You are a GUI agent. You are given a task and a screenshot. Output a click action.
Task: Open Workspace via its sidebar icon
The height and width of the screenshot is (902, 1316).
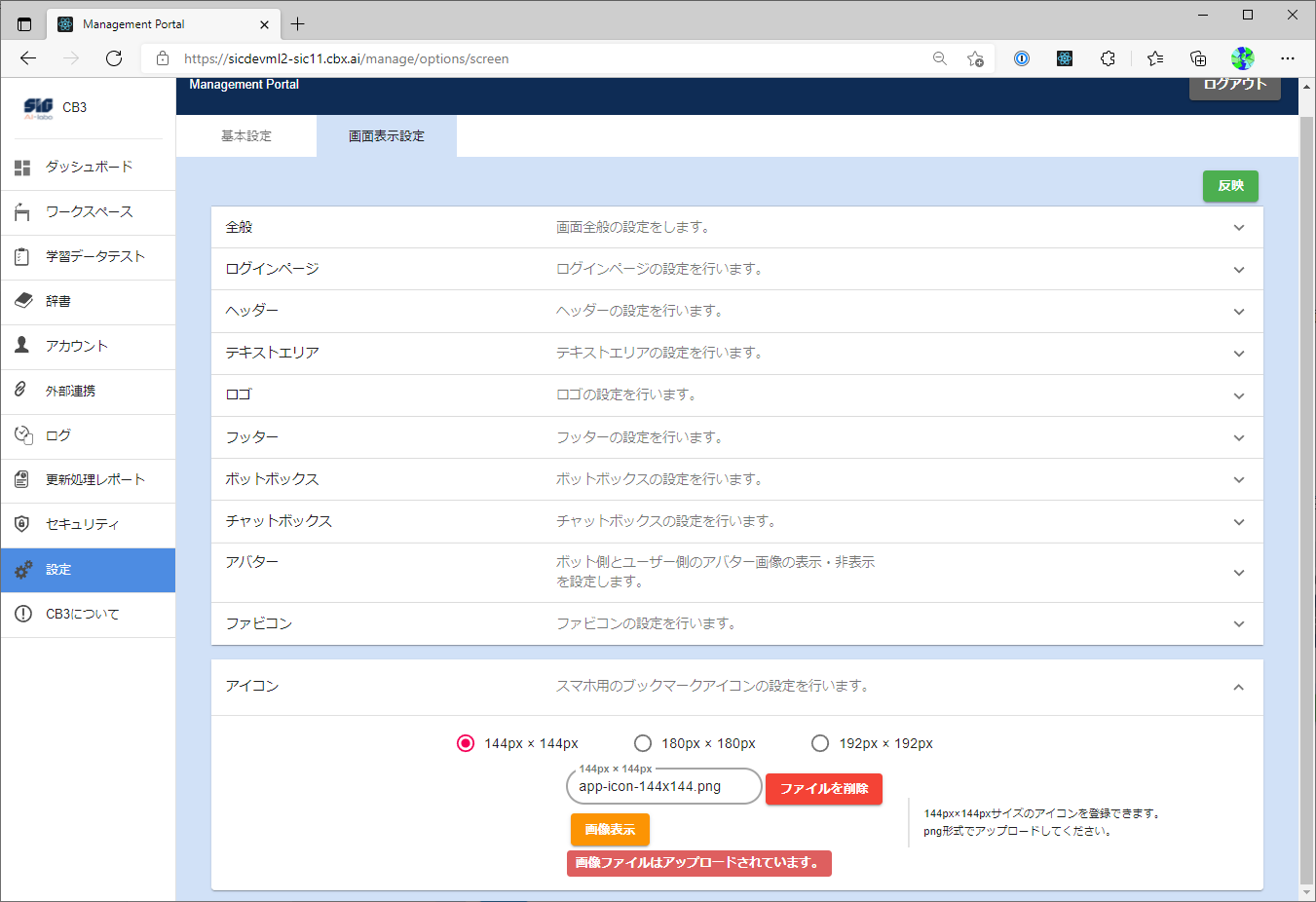coord(22,212)
